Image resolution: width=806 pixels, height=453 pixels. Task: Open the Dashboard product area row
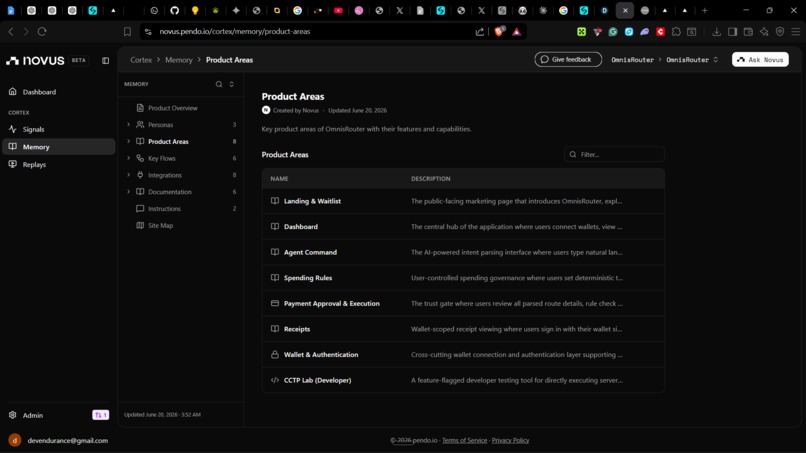[x=463, y=227]
